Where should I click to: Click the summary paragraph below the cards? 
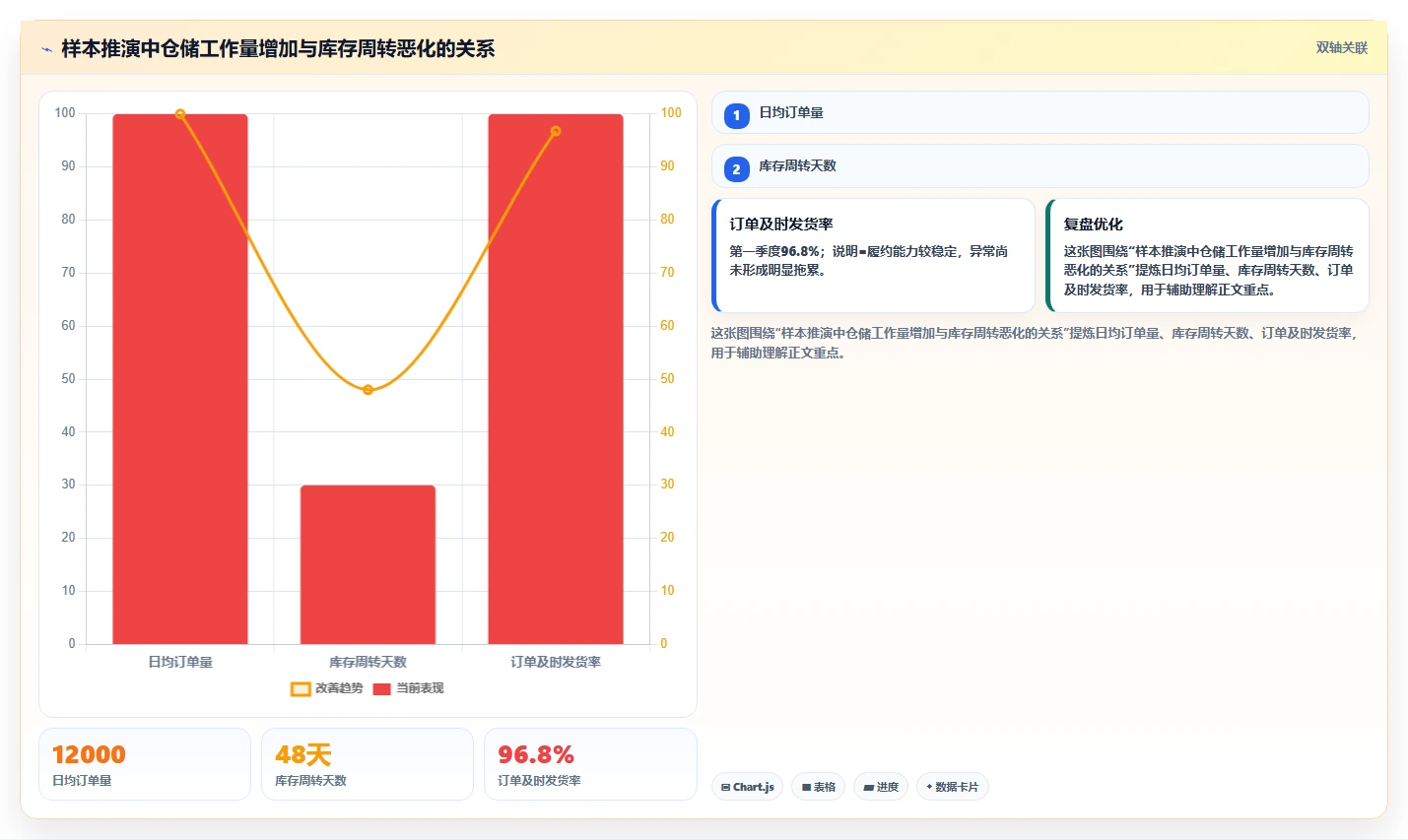coord(1035,343)
